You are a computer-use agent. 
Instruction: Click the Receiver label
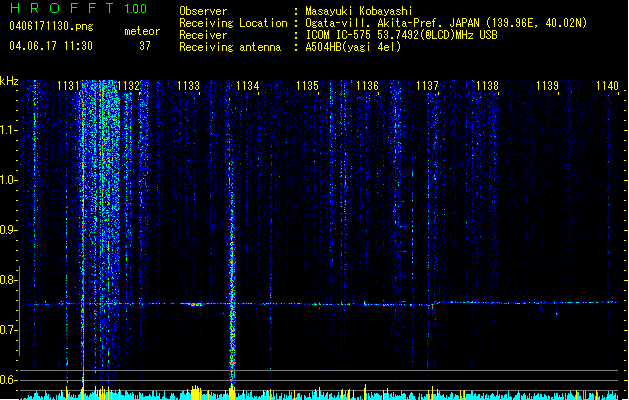tap(203, 35)
